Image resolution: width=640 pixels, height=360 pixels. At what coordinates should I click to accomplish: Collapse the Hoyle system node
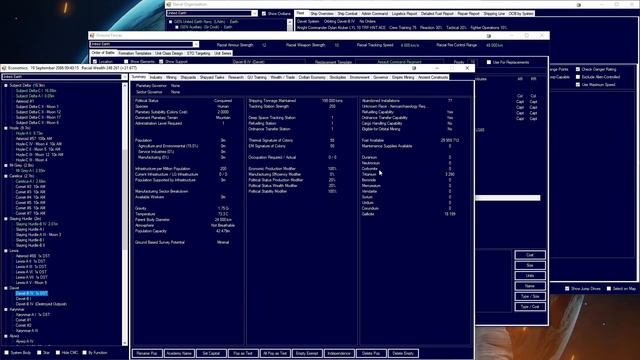(x=6, y=128)
